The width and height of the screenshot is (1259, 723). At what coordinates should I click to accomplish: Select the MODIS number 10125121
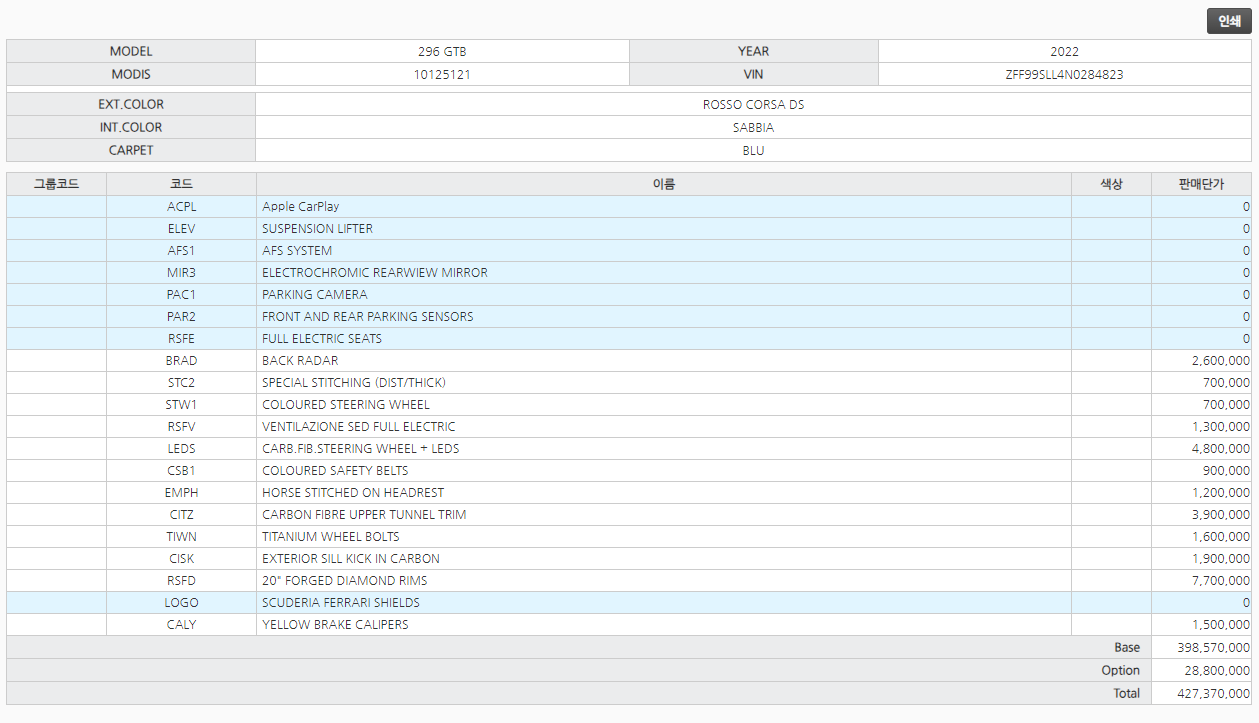tap(442, 74)
